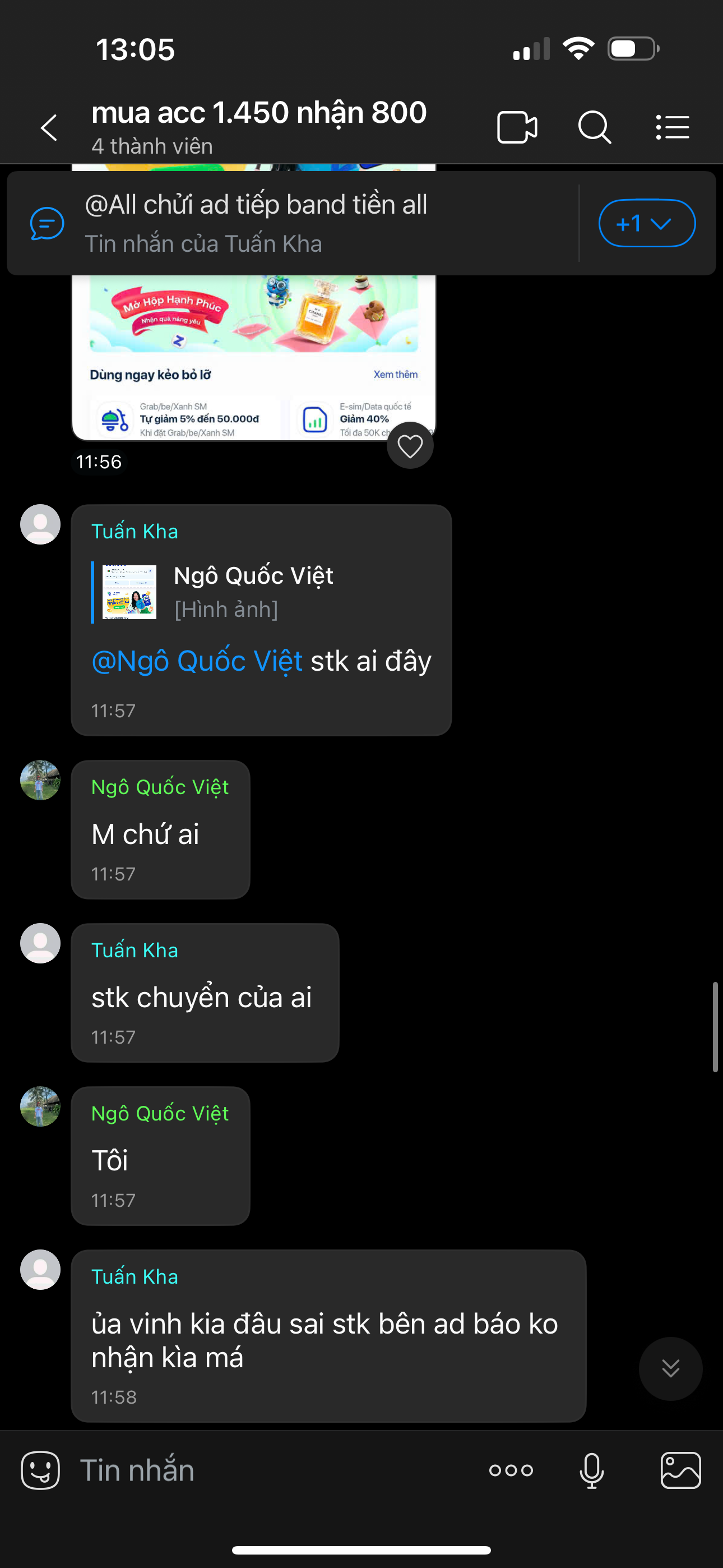Image resolution: width=723 pixels, height=1568 pixels.
Task: Jump to latest messages with double-chevron button
Action: [x=671, y=1368]
